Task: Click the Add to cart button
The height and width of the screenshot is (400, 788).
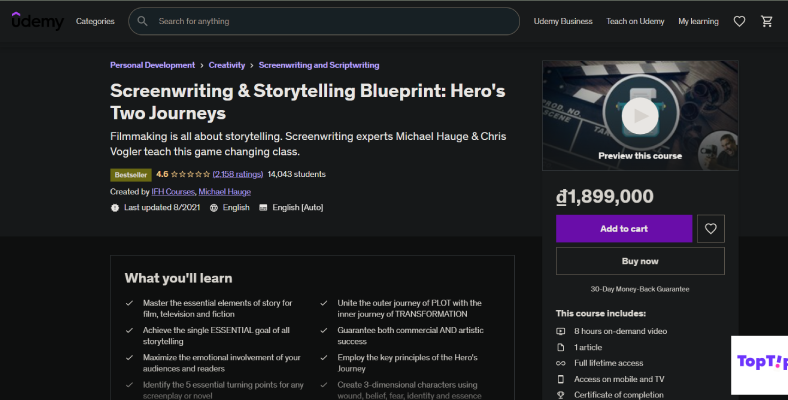Action: (624, 229)
